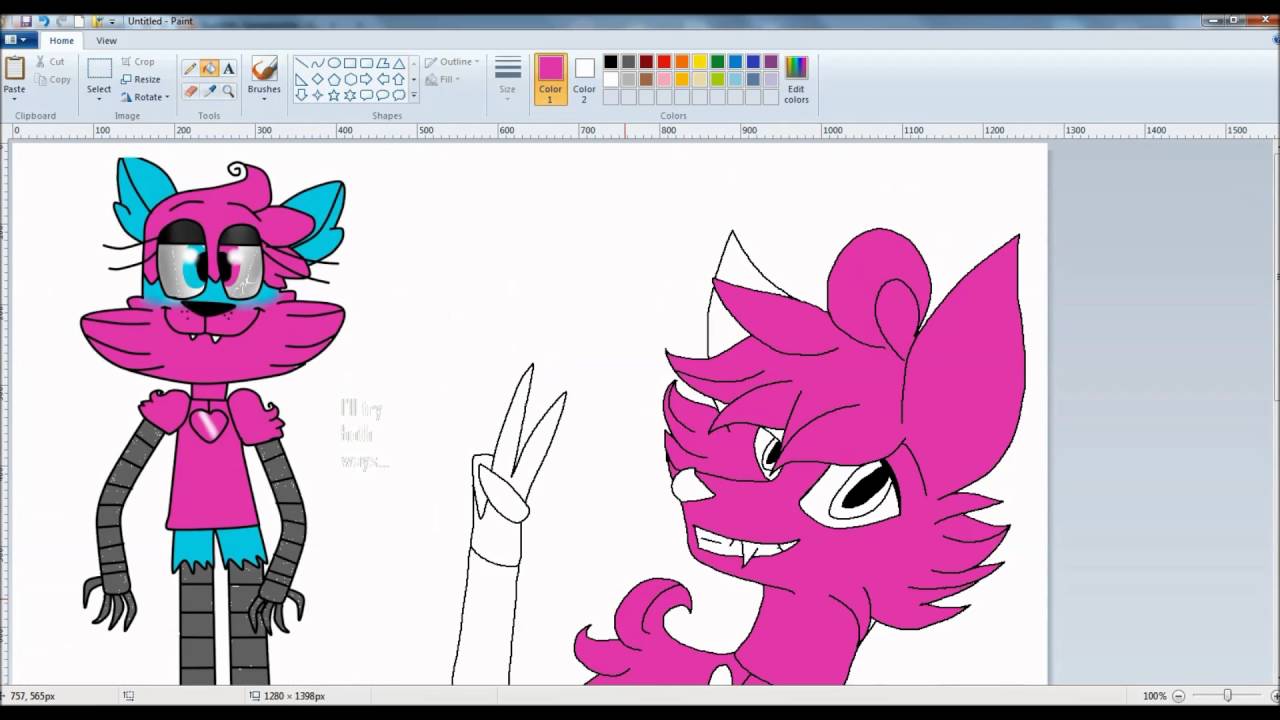The image size is (1280, 720).
Task: Activate the Color 2 selector
Action: pos(585,80)
